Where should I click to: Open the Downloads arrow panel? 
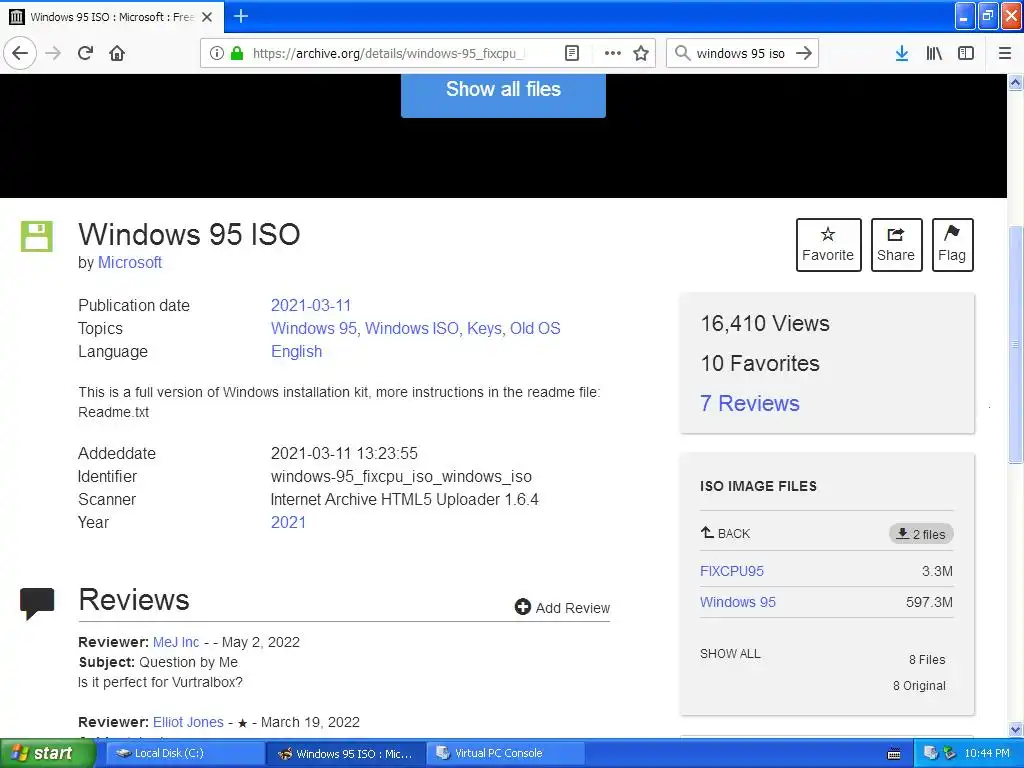click(x=902, y=54)
